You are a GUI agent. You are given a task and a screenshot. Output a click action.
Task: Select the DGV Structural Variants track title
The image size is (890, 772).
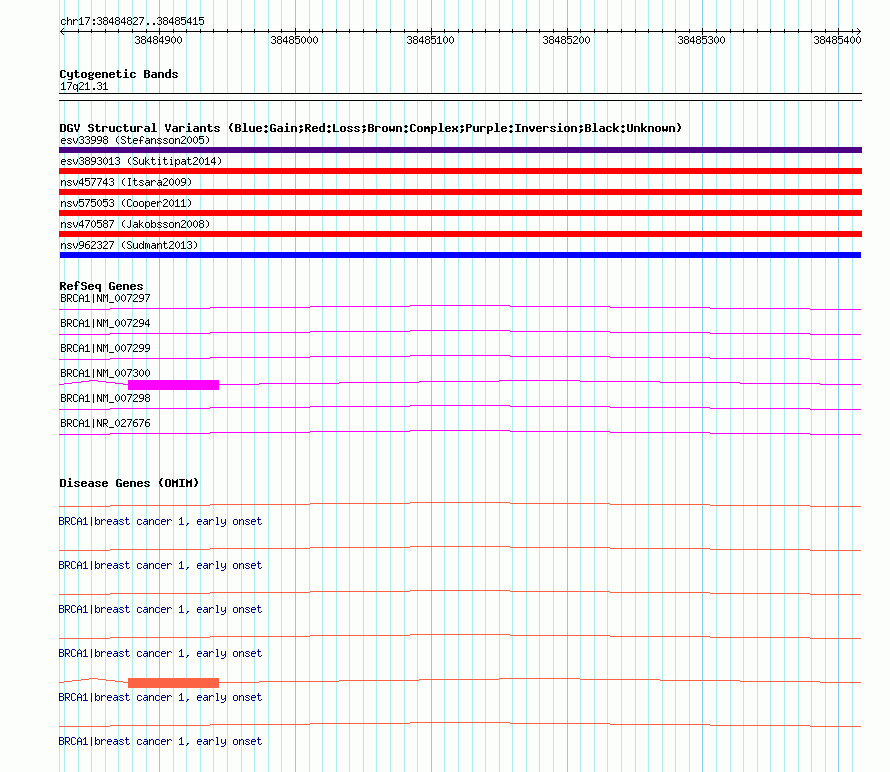tap(371, 128)
